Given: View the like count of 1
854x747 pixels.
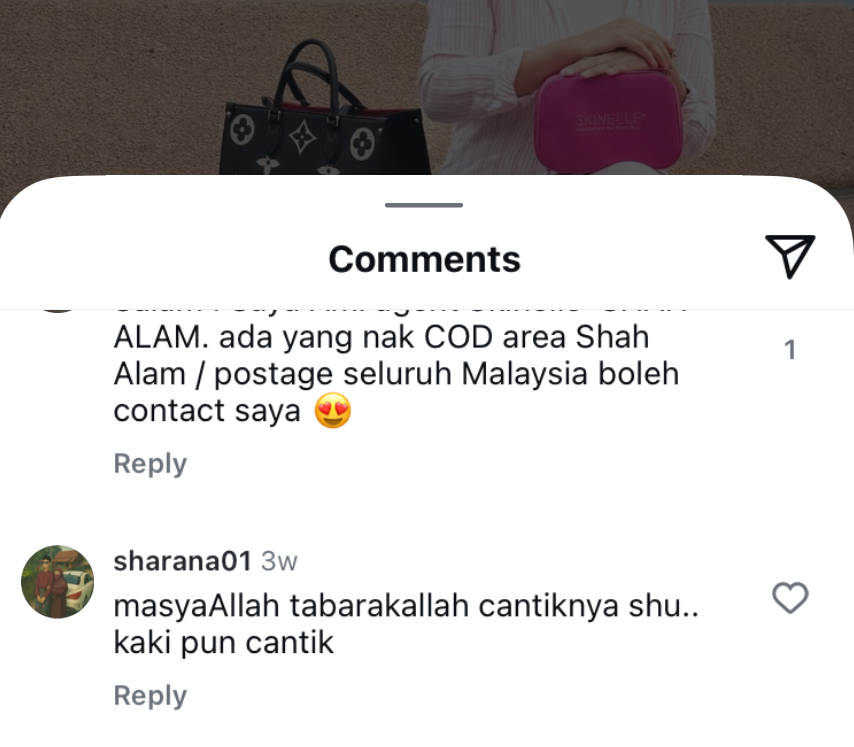Looking at the screenshot, I should point(790,350).
